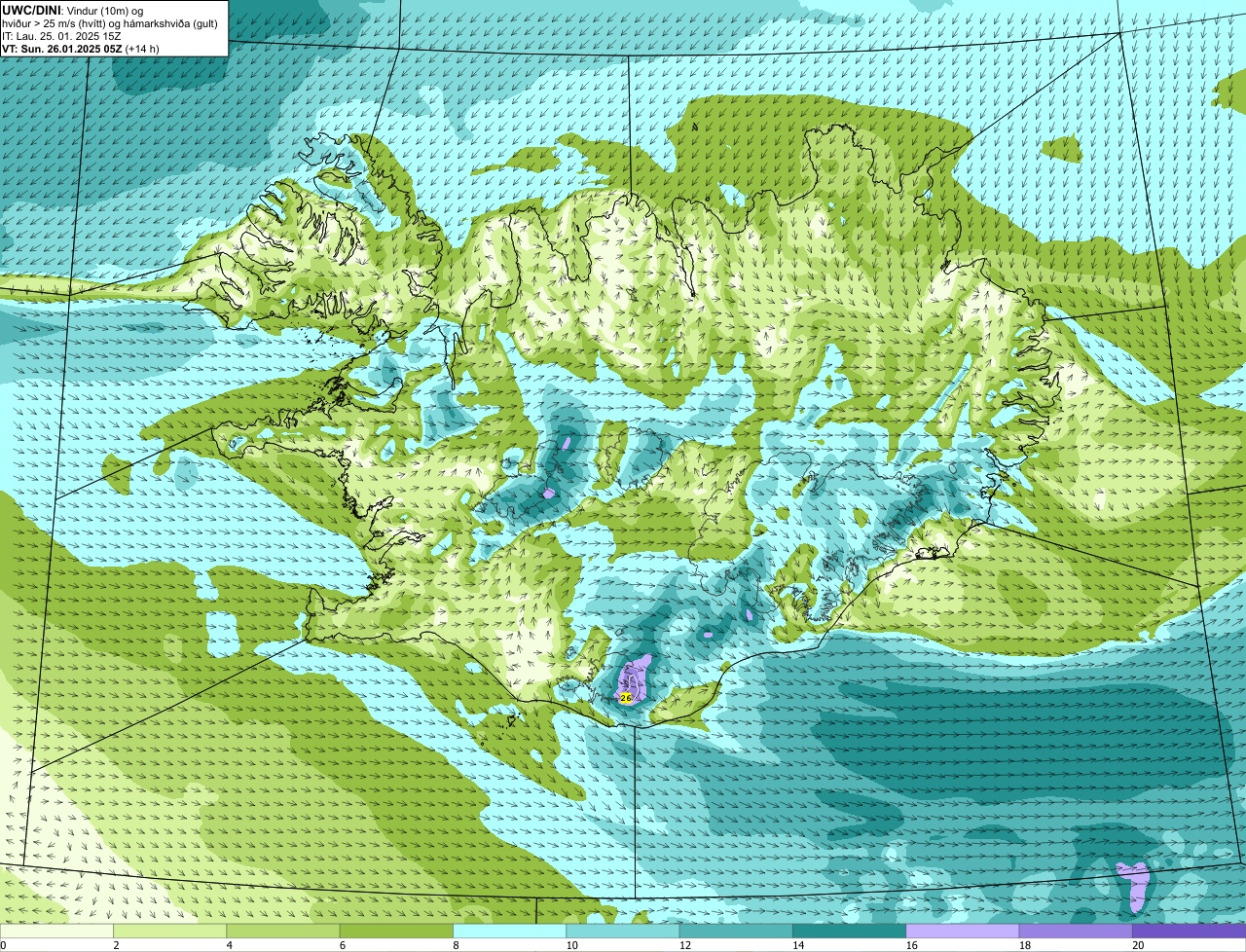Click the scale label 16
This screenshot has width=1246, height=952.
coord(911,945)
